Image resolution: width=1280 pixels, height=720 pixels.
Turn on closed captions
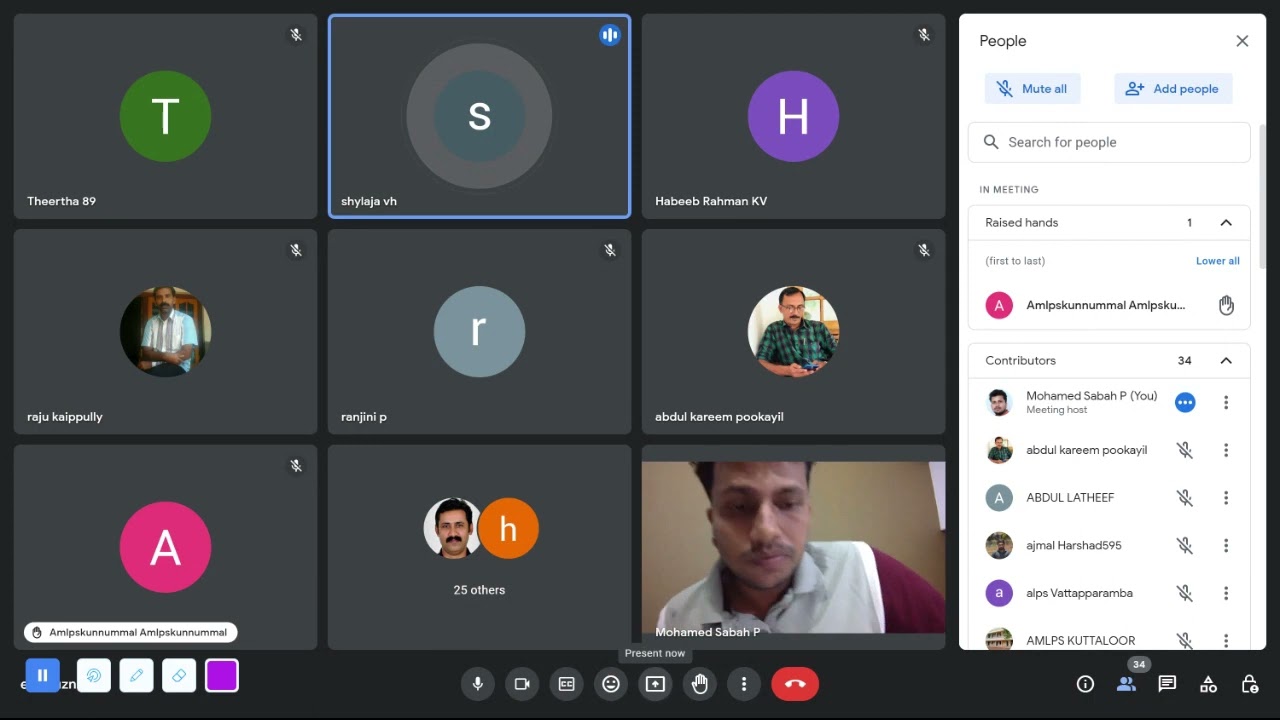[566, 684]
